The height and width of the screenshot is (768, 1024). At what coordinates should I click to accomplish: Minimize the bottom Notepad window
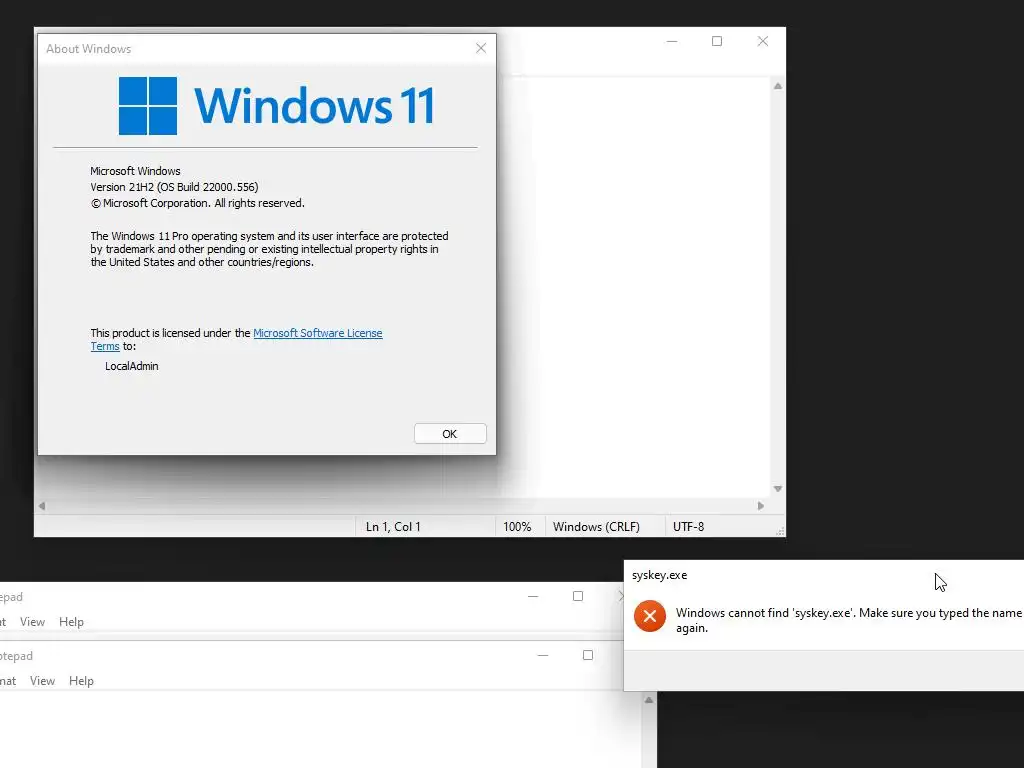[543, 655]
